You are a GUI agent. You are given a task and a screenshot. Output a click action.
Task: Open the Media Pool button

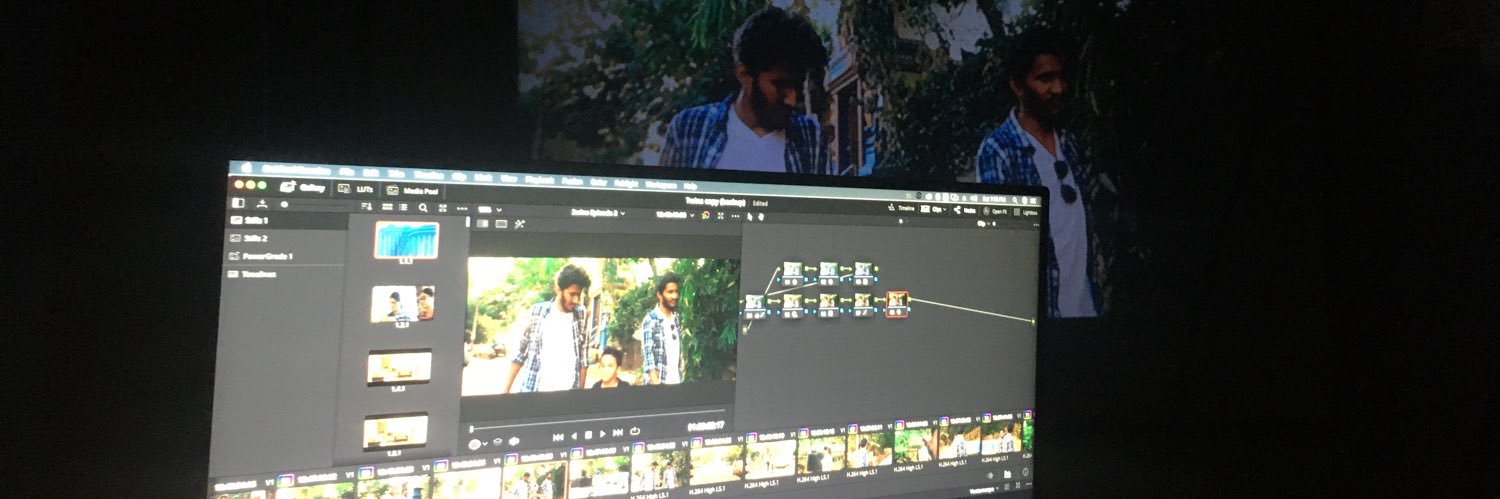412,191
